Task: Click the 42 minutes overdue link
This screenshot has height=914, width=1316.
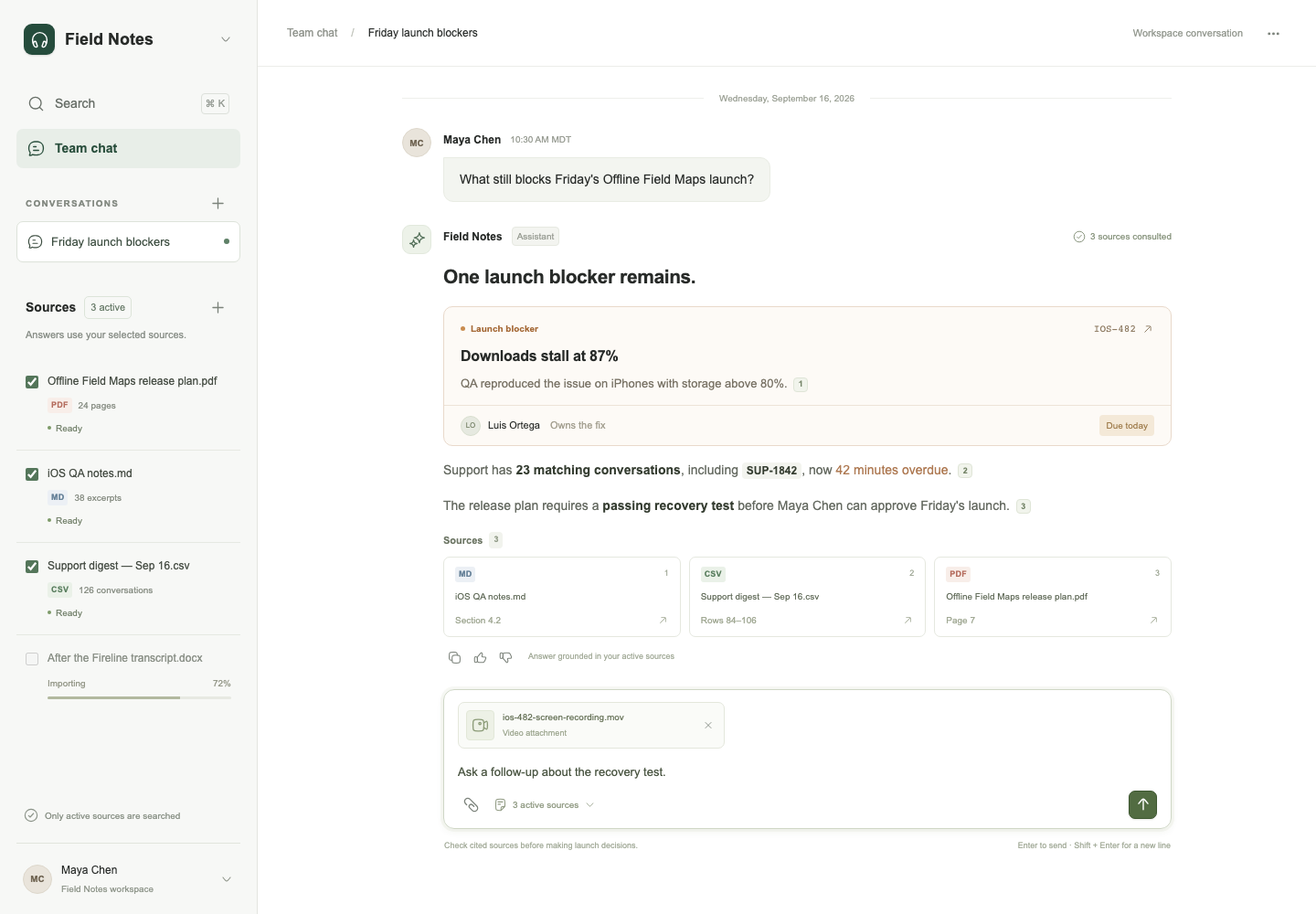Action: pyautogui.click(x=892, y=471)
